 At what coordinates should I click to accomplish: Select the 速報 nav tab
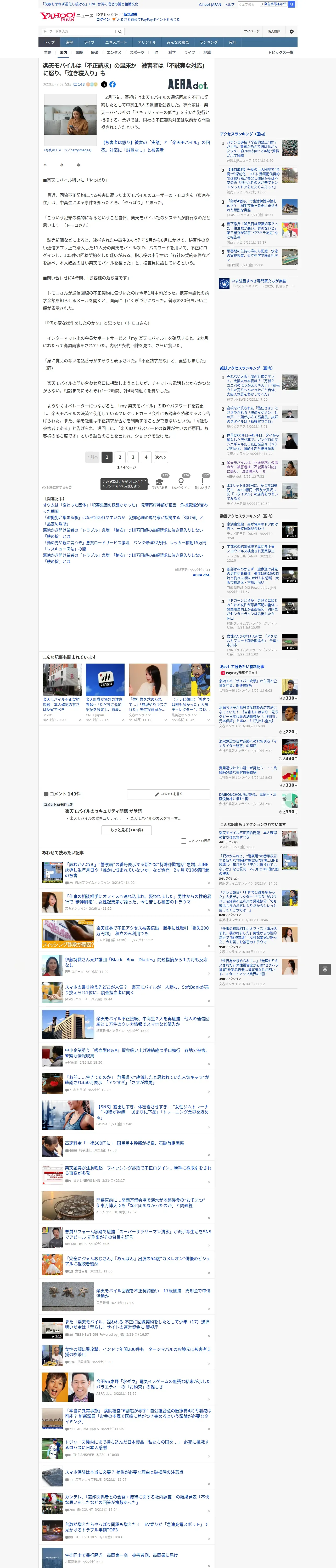(69, 43)
